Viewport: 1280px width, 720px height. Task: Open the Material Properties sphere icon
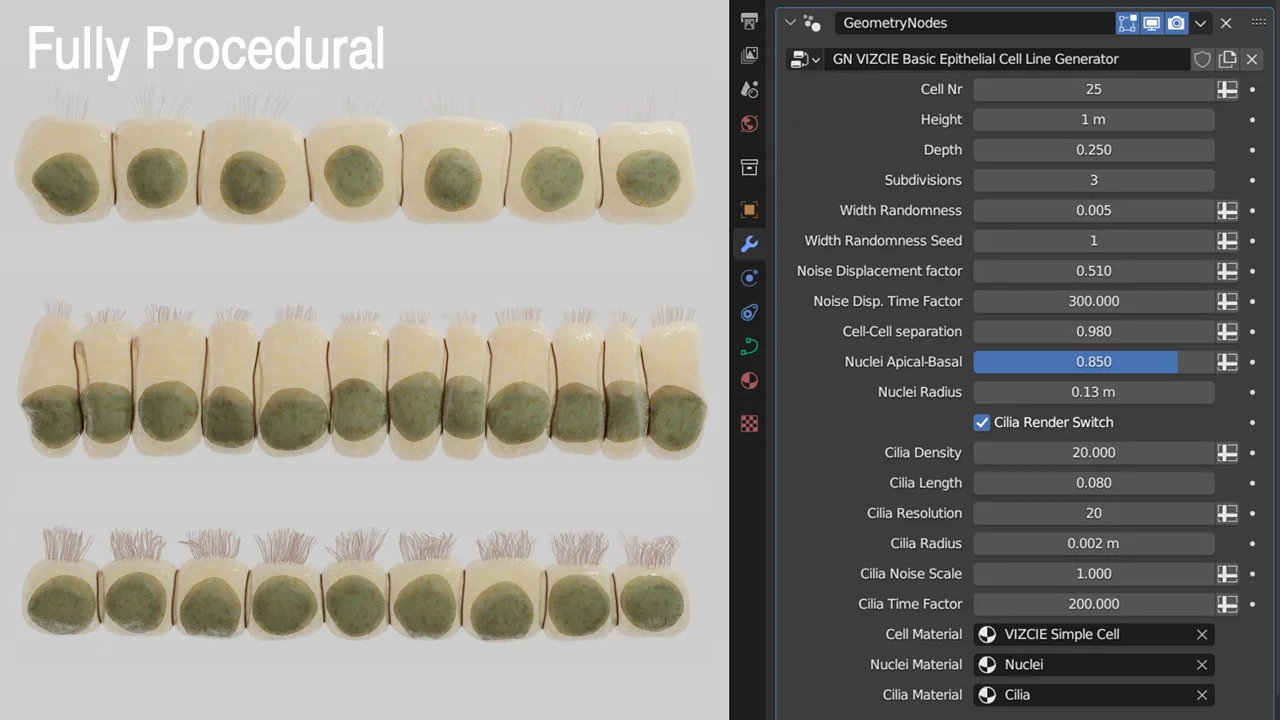click(x=749, y=380)
